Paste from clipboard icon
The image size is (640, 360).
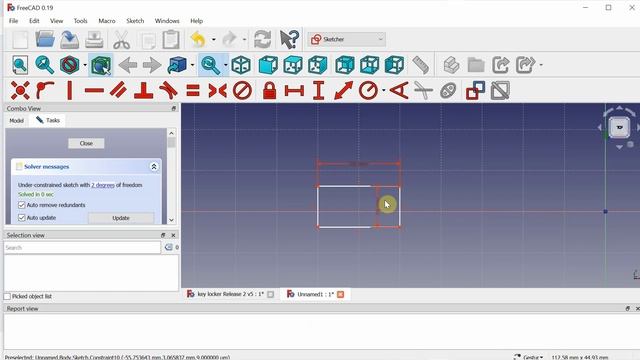coord(171,40)
